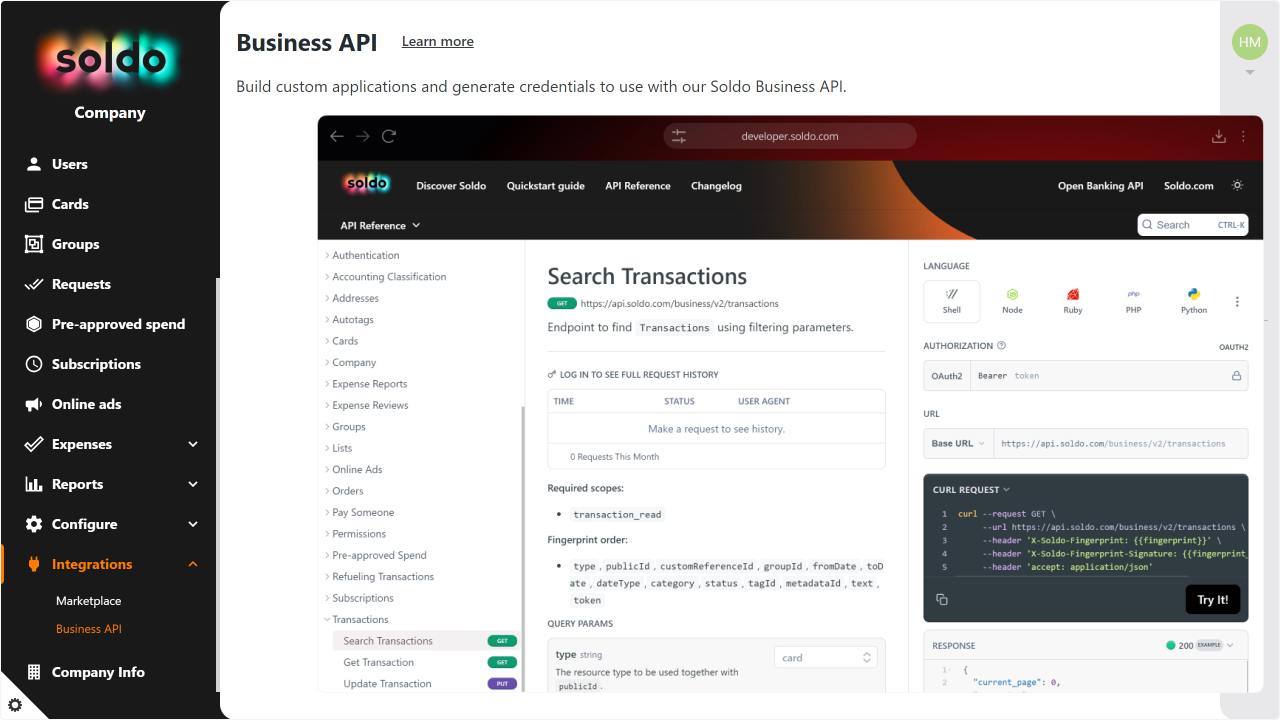Click the Integrations plug icon
The width and height of the screenshot is (1280, 720).
tap(34, 564)
